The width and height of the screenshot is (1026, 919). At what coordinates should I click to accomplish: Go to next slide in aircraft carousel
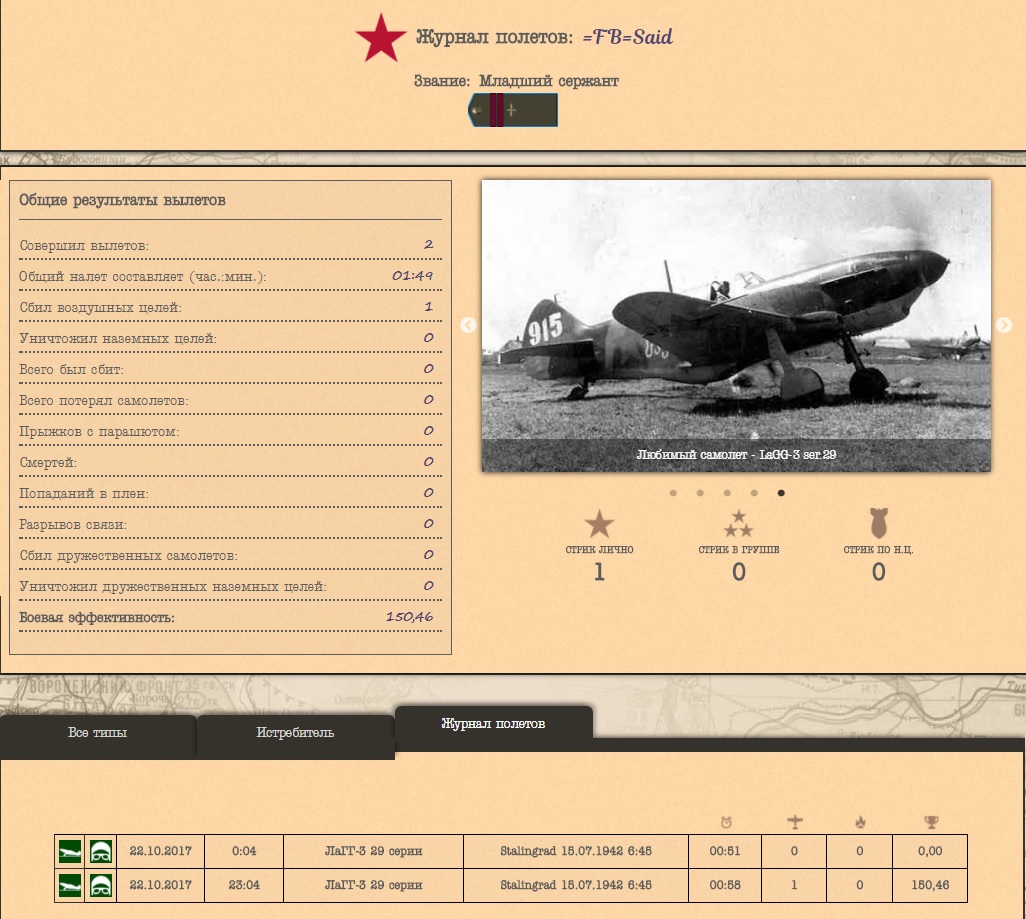pyautogui.click(x=1004, y=325)
